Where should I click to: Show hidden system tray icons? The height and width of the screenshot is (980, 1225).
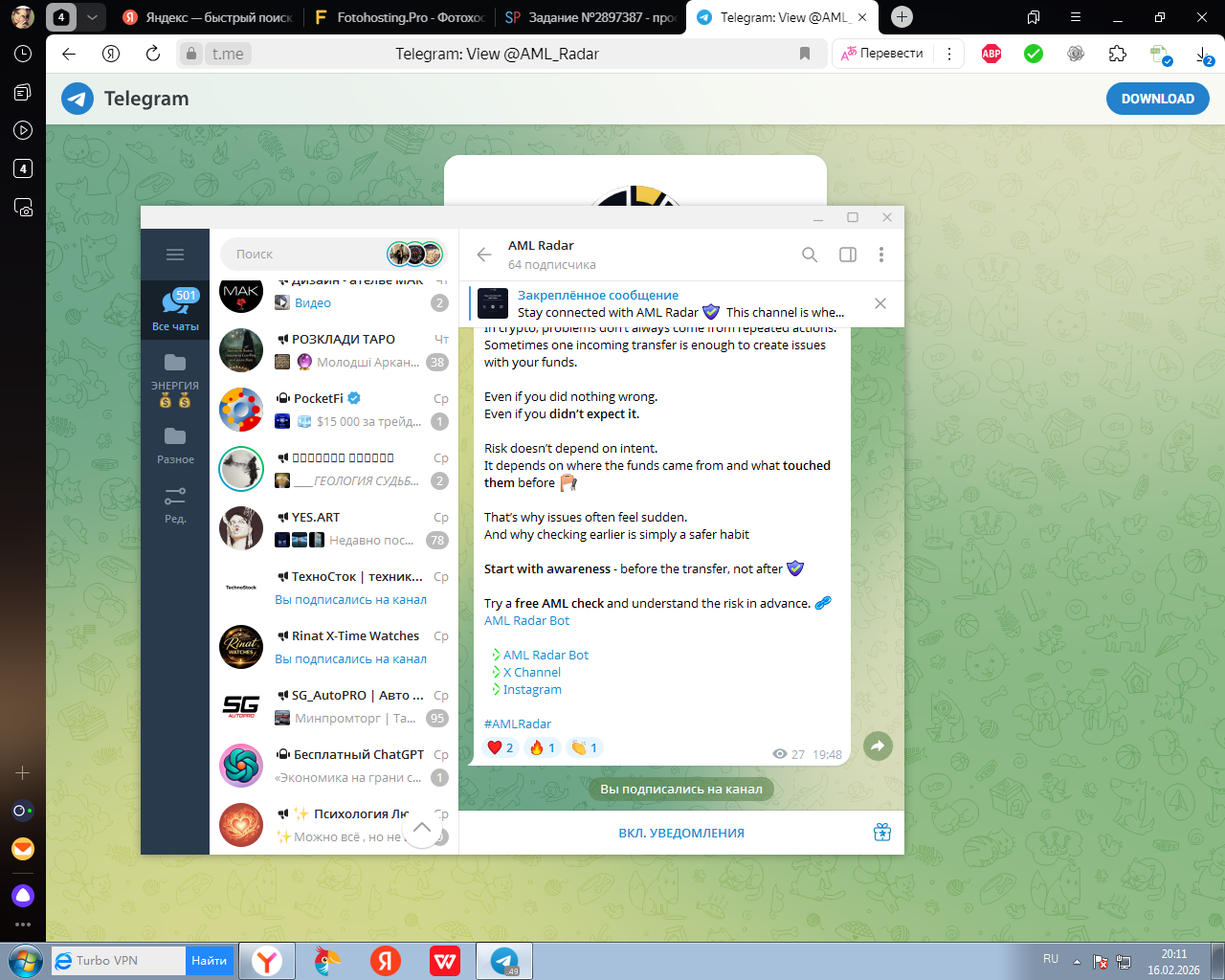(x=1077, y=961)
